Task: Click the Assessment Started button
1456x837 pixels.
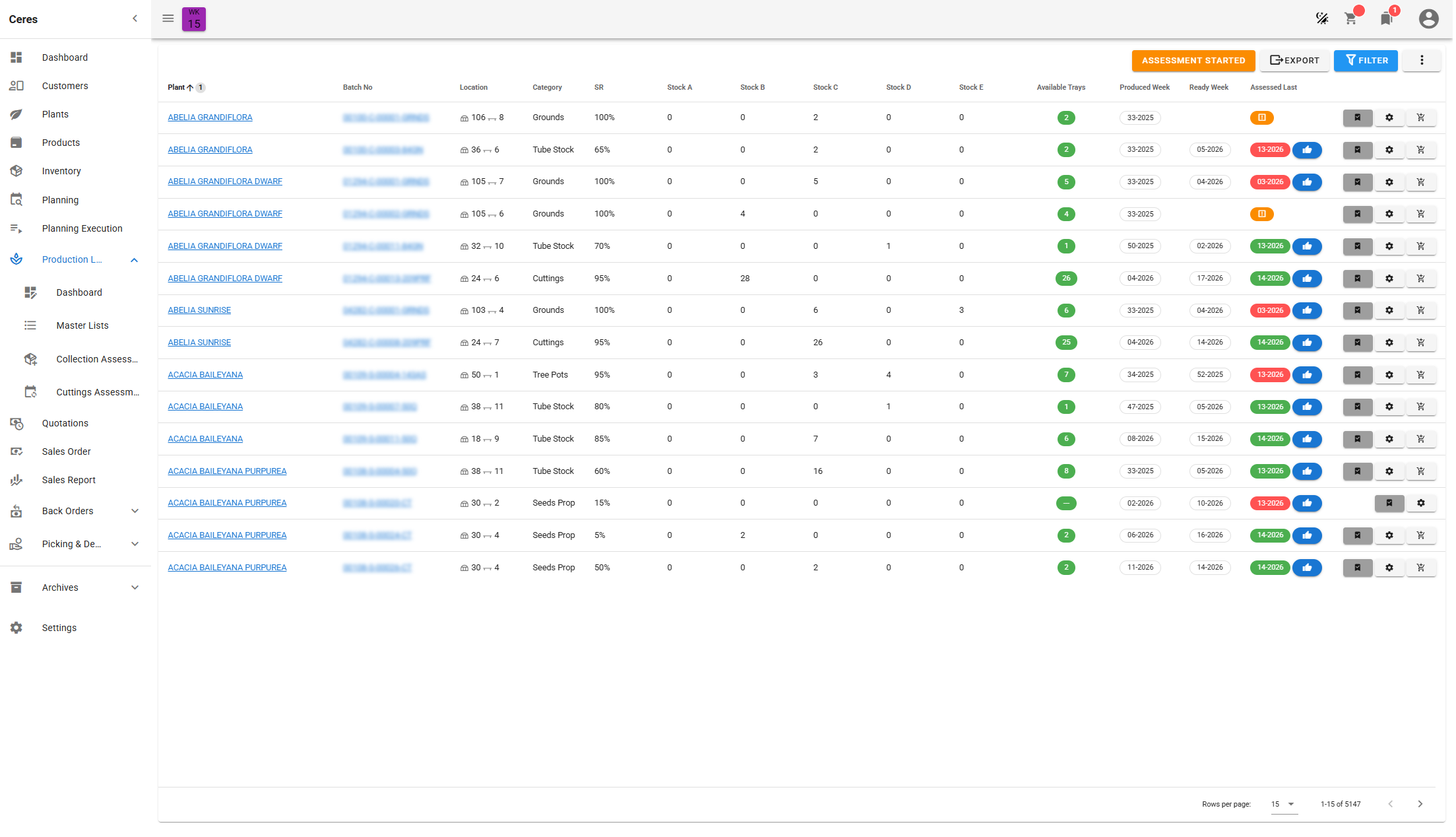Action: 1193,61
